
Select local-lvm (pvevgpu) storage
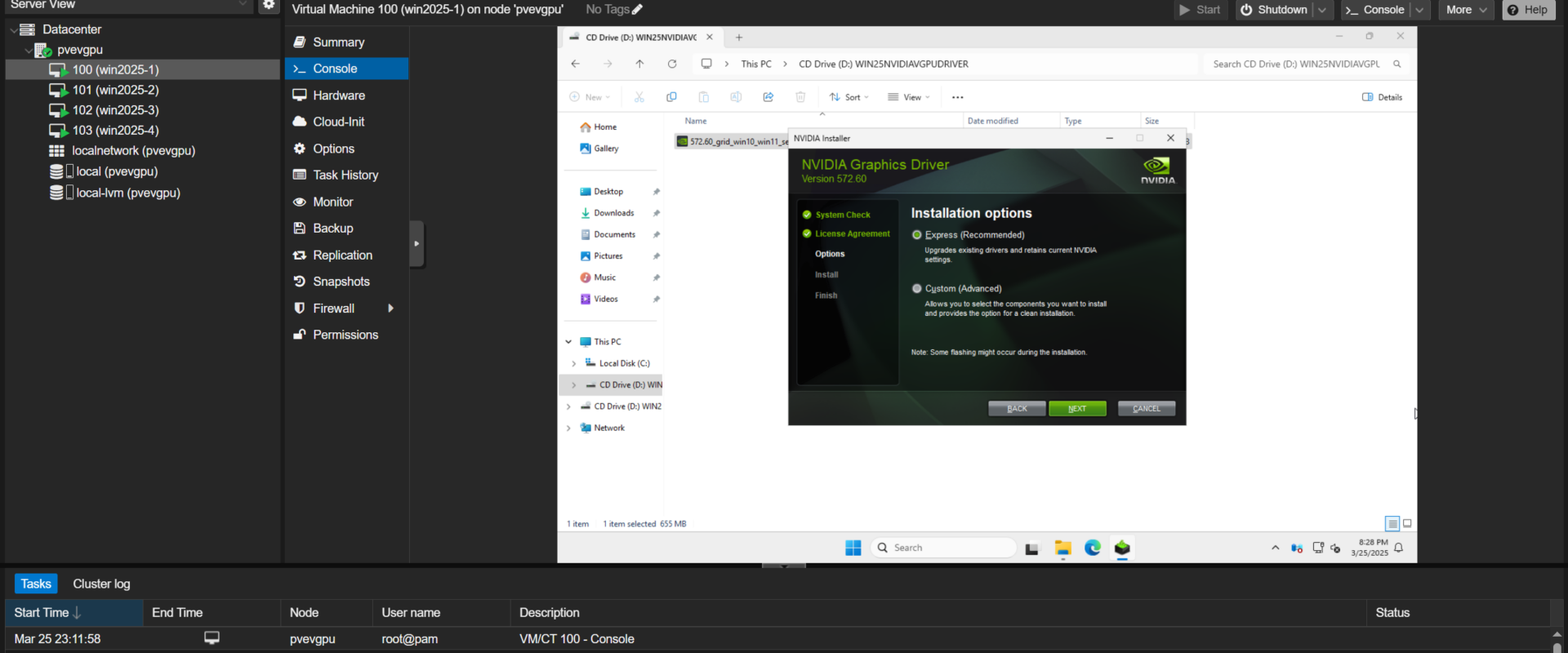coord(127,193)
